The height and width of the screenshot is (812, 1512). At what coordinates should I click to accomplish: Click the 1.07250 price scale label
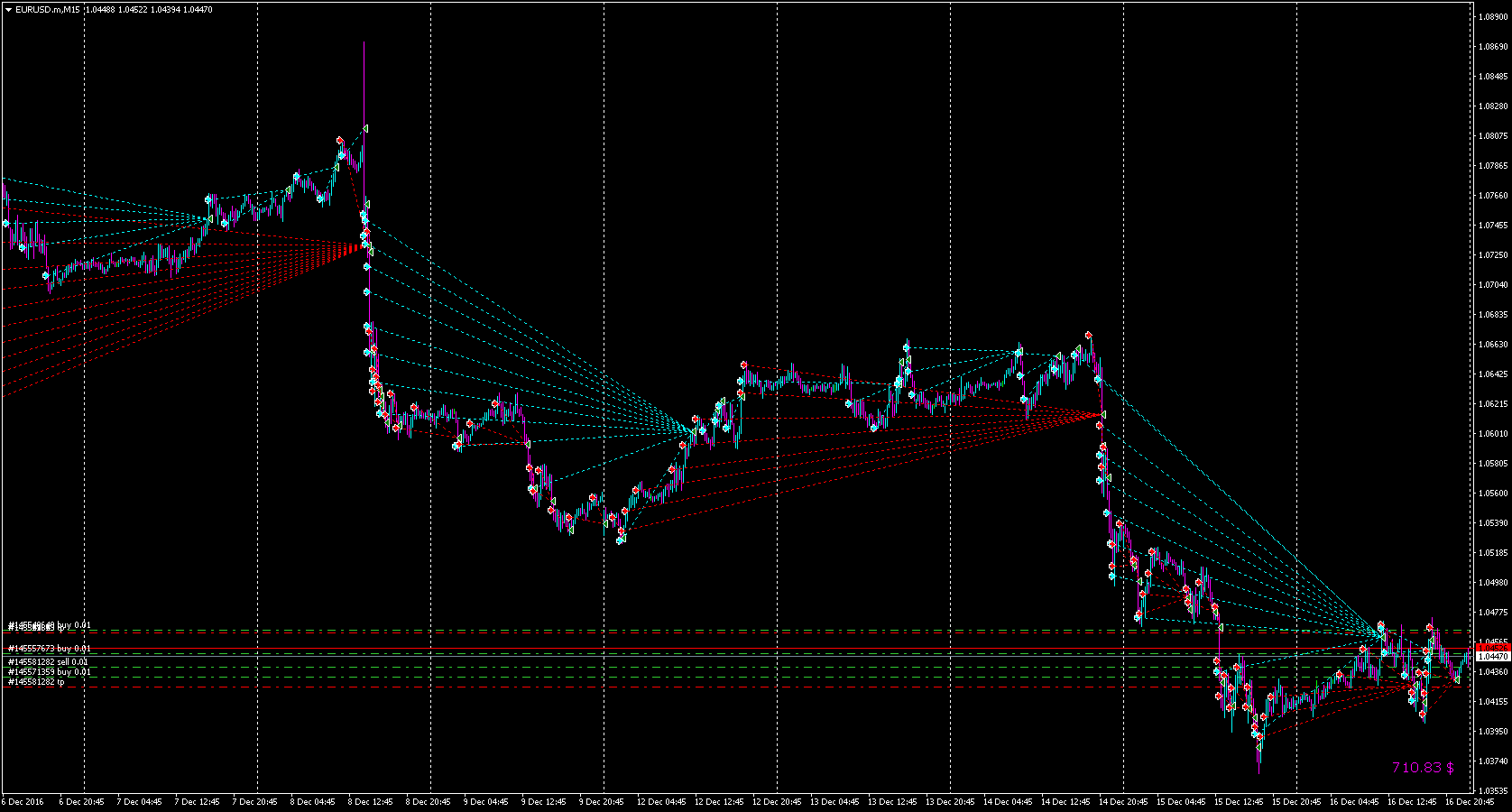[x=1495, y=254]
